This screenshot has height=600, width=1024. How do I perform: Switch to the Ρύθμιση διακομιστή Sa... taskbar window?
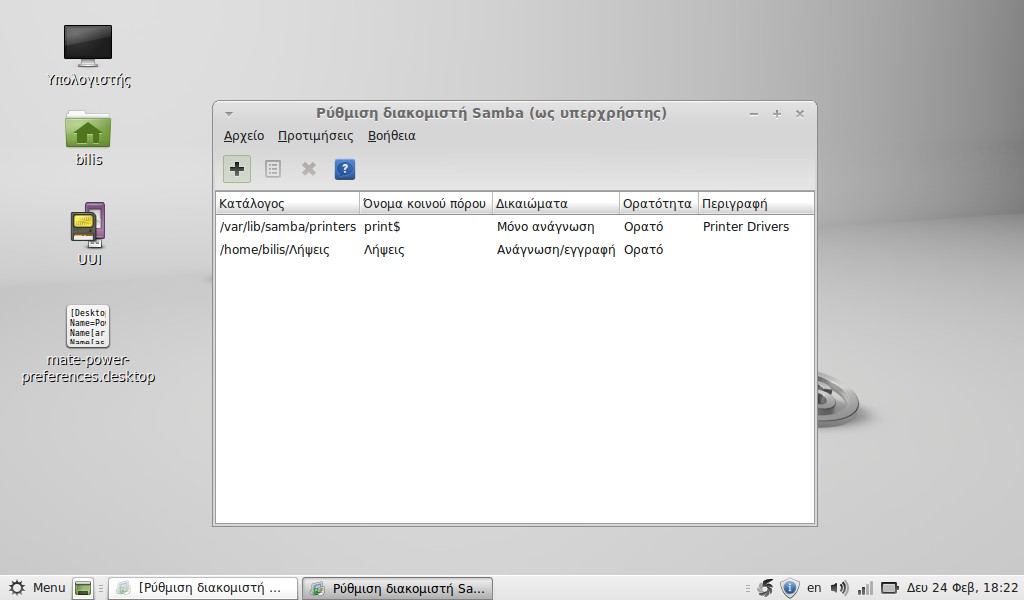[397, 588]
